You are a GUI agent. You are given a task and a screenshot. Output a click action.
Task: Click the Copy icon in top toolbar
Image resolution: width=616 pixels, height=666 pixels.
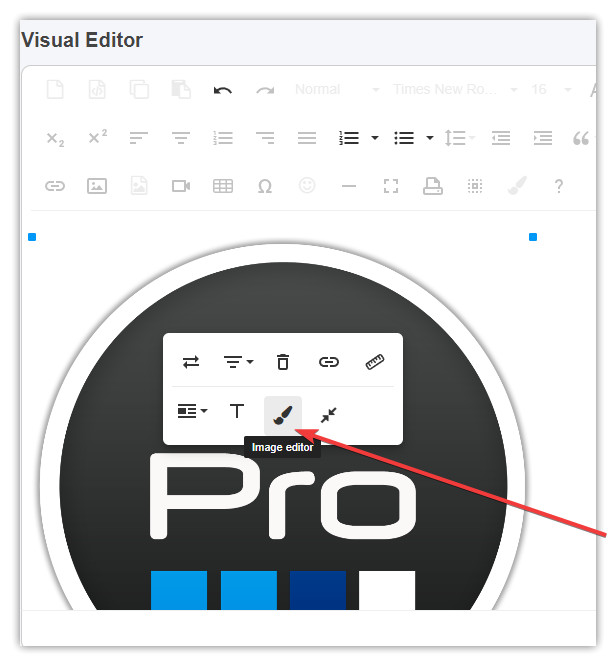click(139, 90)
